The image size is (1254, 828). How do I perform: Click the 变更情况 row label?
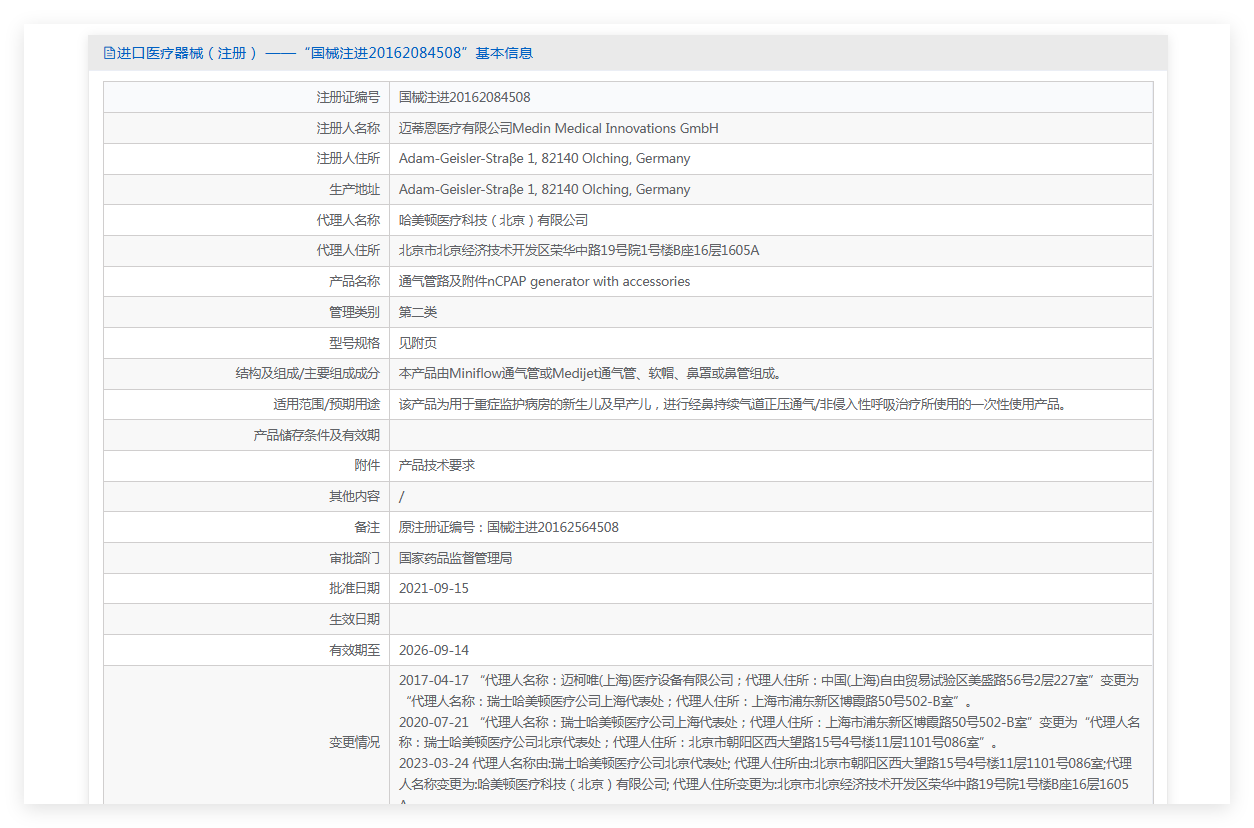point(355,742)
